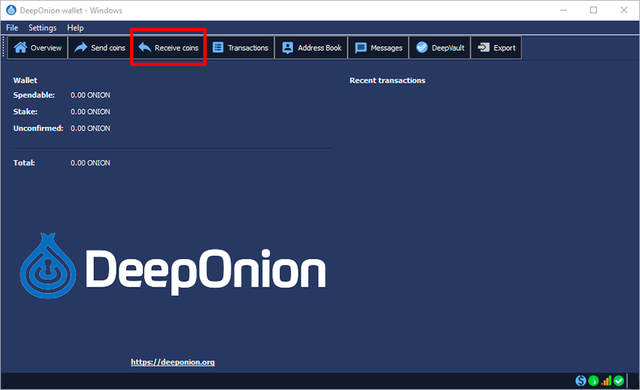This screenshot has height=390, width=640.
Task: Click the toolbar drag handle
Action: [x=4, y=48]
